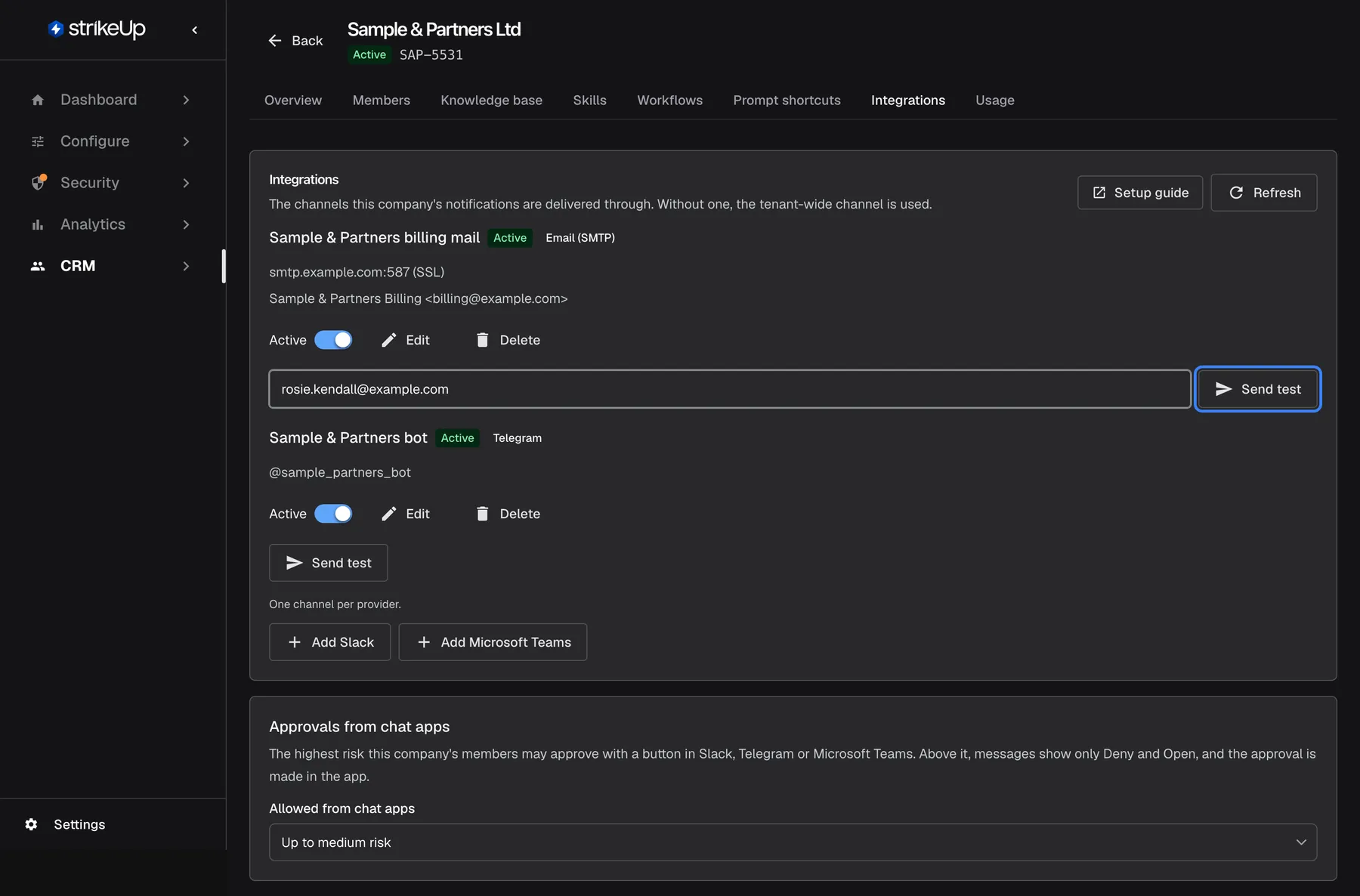Click the trash icon for Partners bot
The width and height of the screenshot is (1360, 896).
(x=482, y=514)
